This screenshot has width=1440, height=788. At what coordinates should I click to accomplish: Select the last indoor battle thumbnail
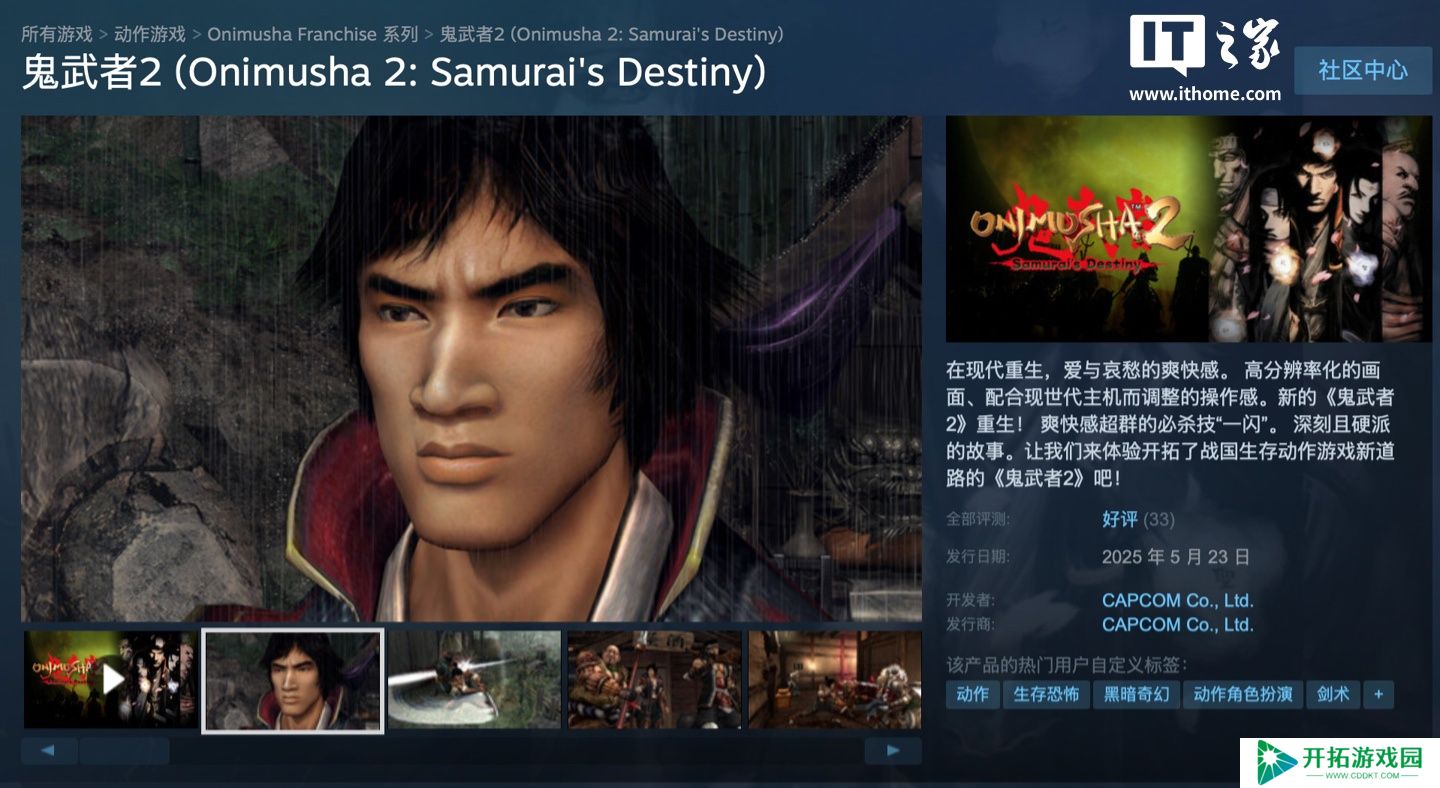835,680
